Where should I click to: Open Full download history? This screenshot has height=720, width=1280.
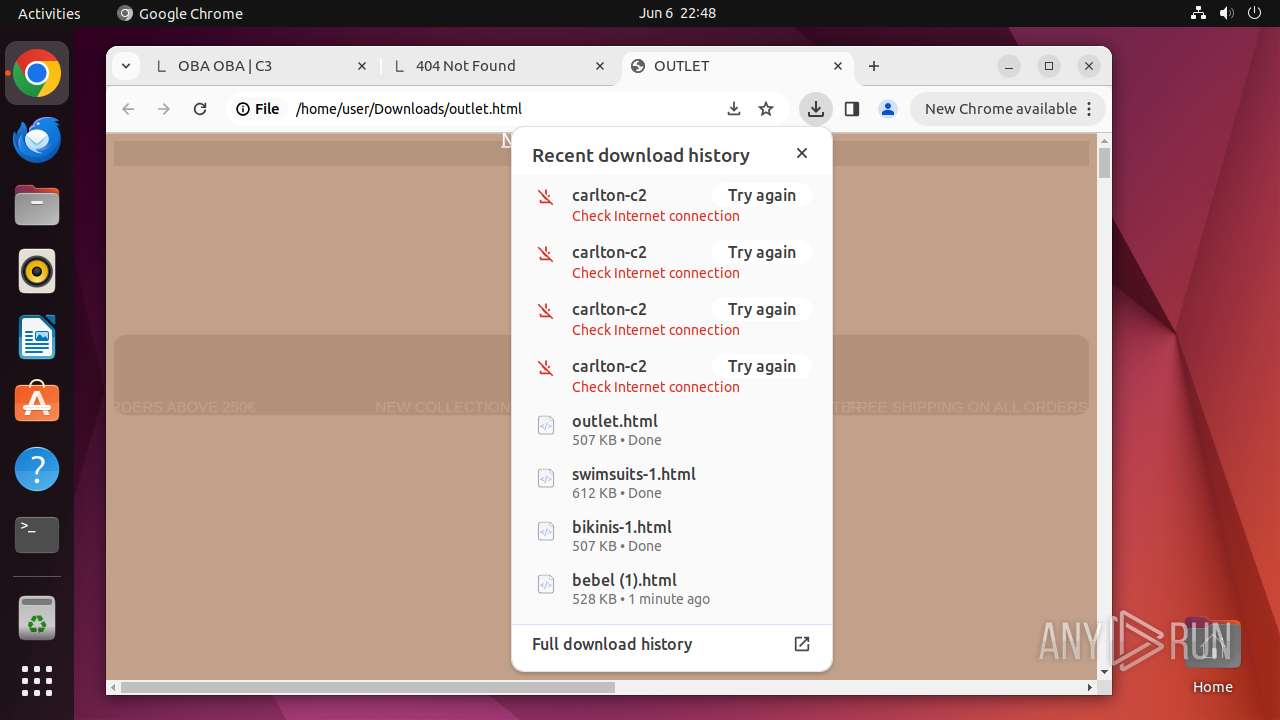pyautogui.click(x=671, y=644)
